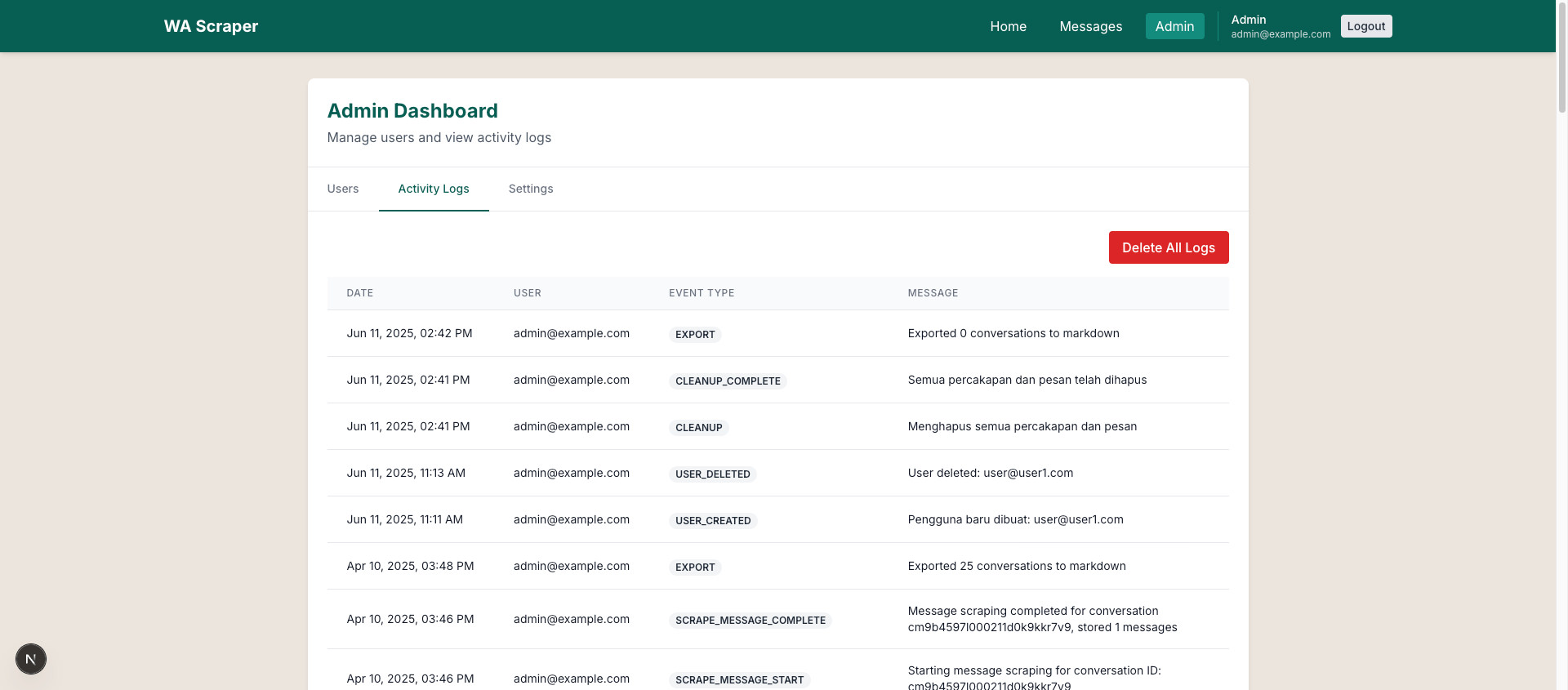
Task: Click the EVENT TYPE column header
Action: click(702, 293)
